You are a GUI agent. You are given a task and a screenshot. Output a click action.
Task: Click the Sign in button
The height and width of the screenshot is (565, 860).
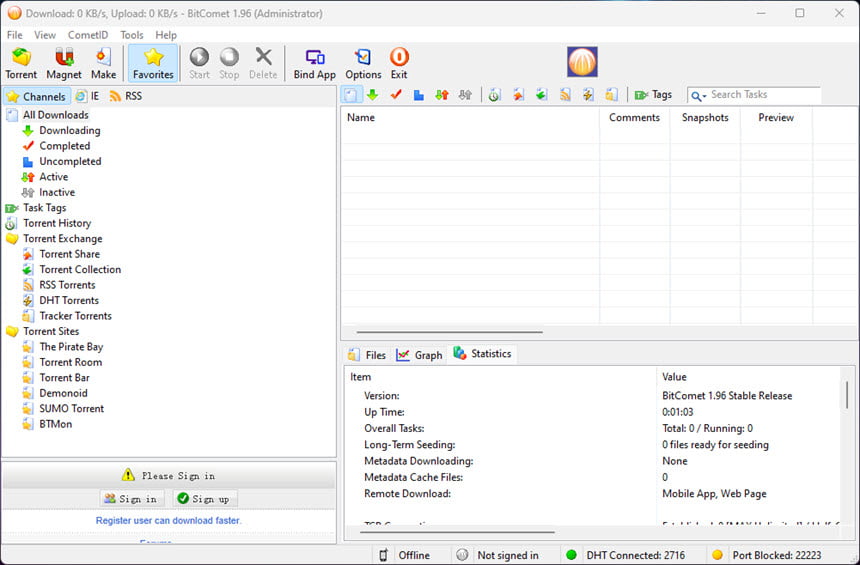132,499
